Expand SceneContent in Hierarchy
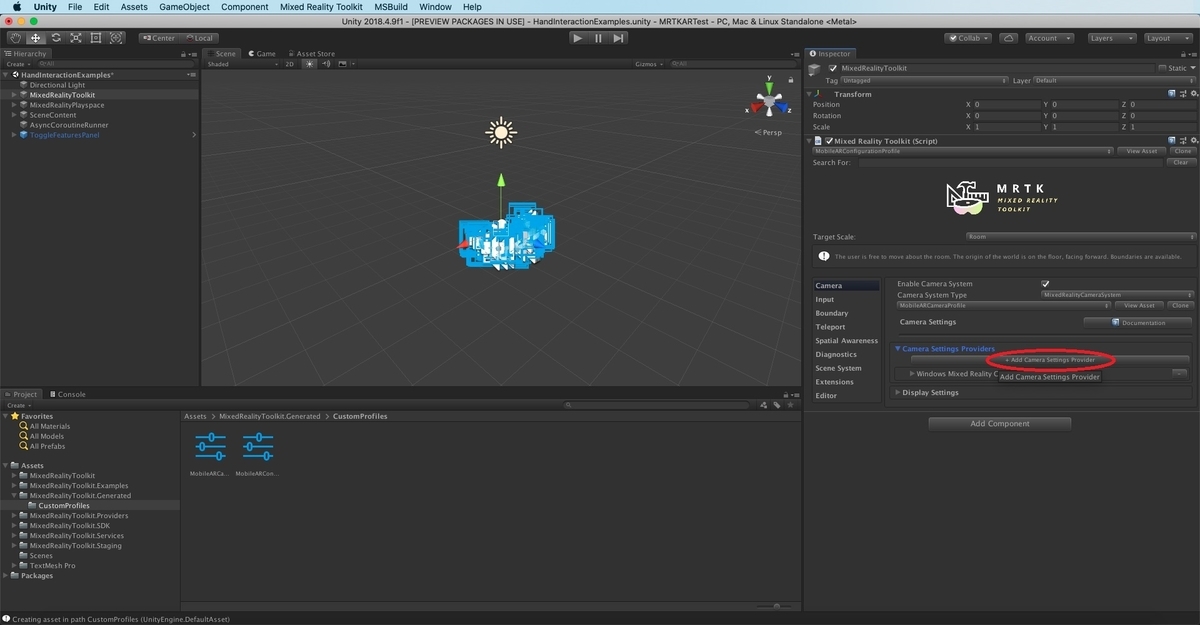 tap(15, 115)
